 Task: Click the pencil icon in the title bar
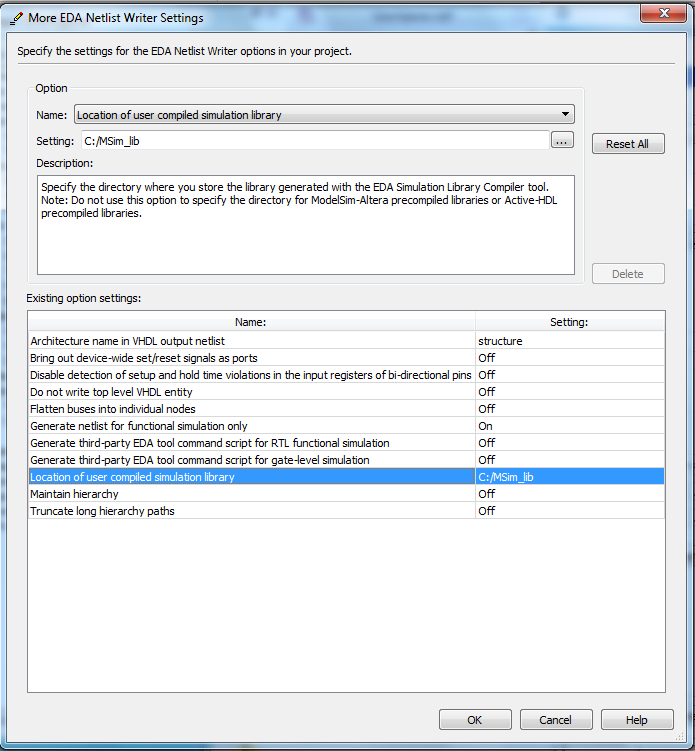(16, 18)
